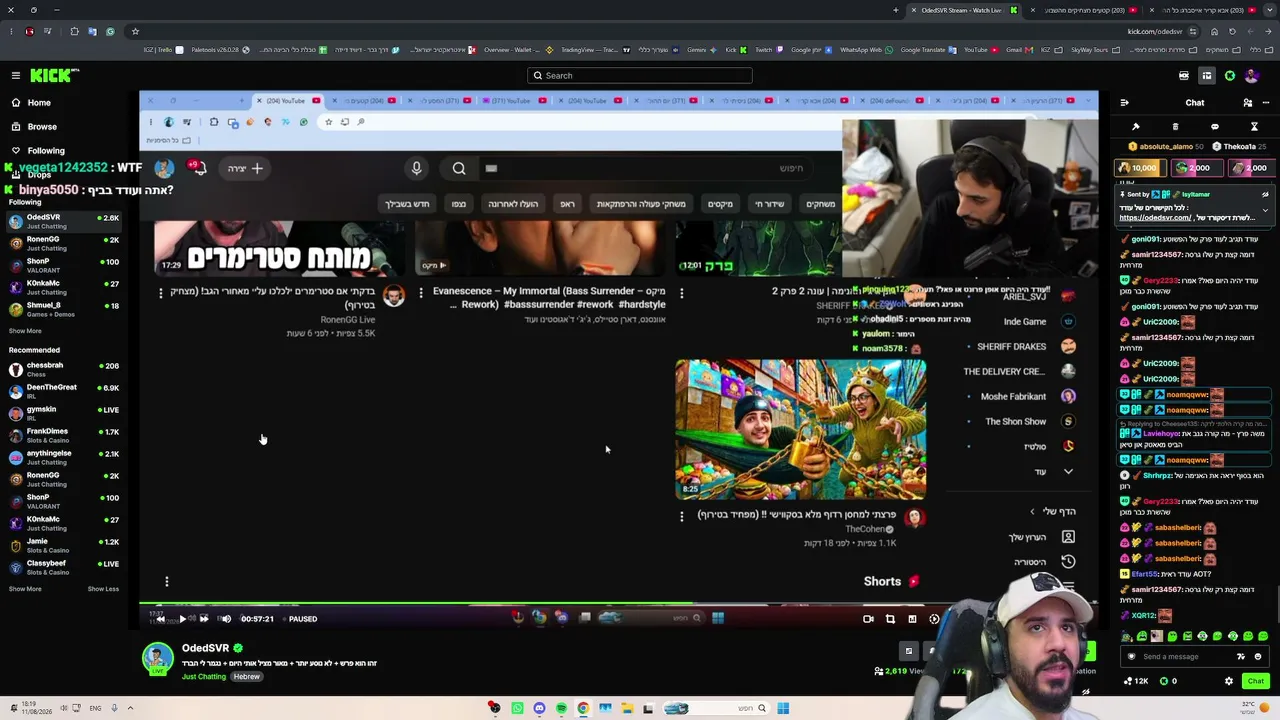This screenshot has height=720, width=1280.
Task: Open player settings gear icon
Action: 934,619
